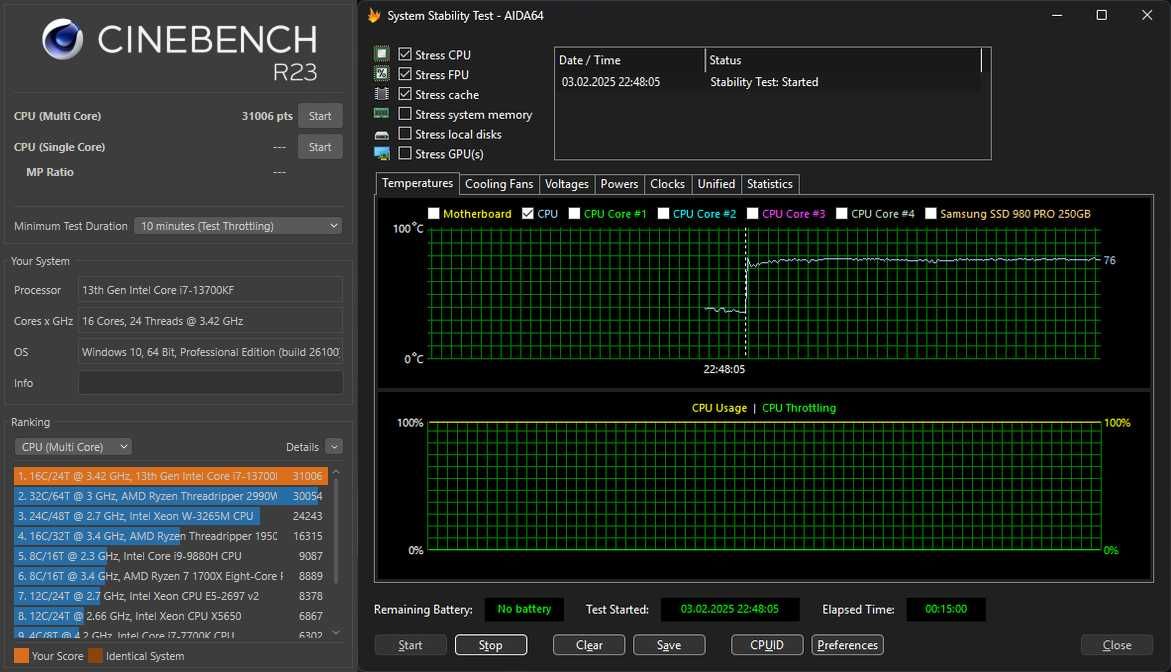Click the orange Your Score legend swatch
The image size is (1171, 672).
pyautogui.click(x=22, y=656)
